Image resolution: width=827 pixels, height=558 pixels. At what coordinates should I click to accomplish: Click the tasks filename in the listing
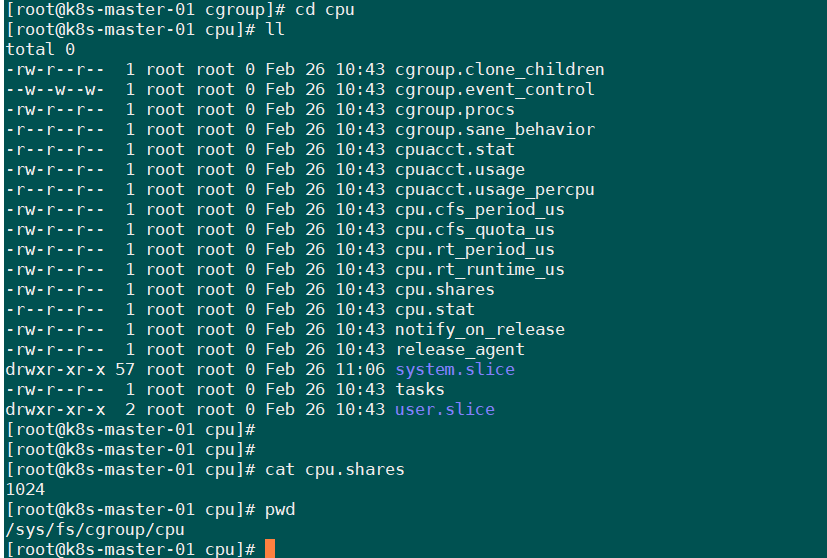[420, 389]
